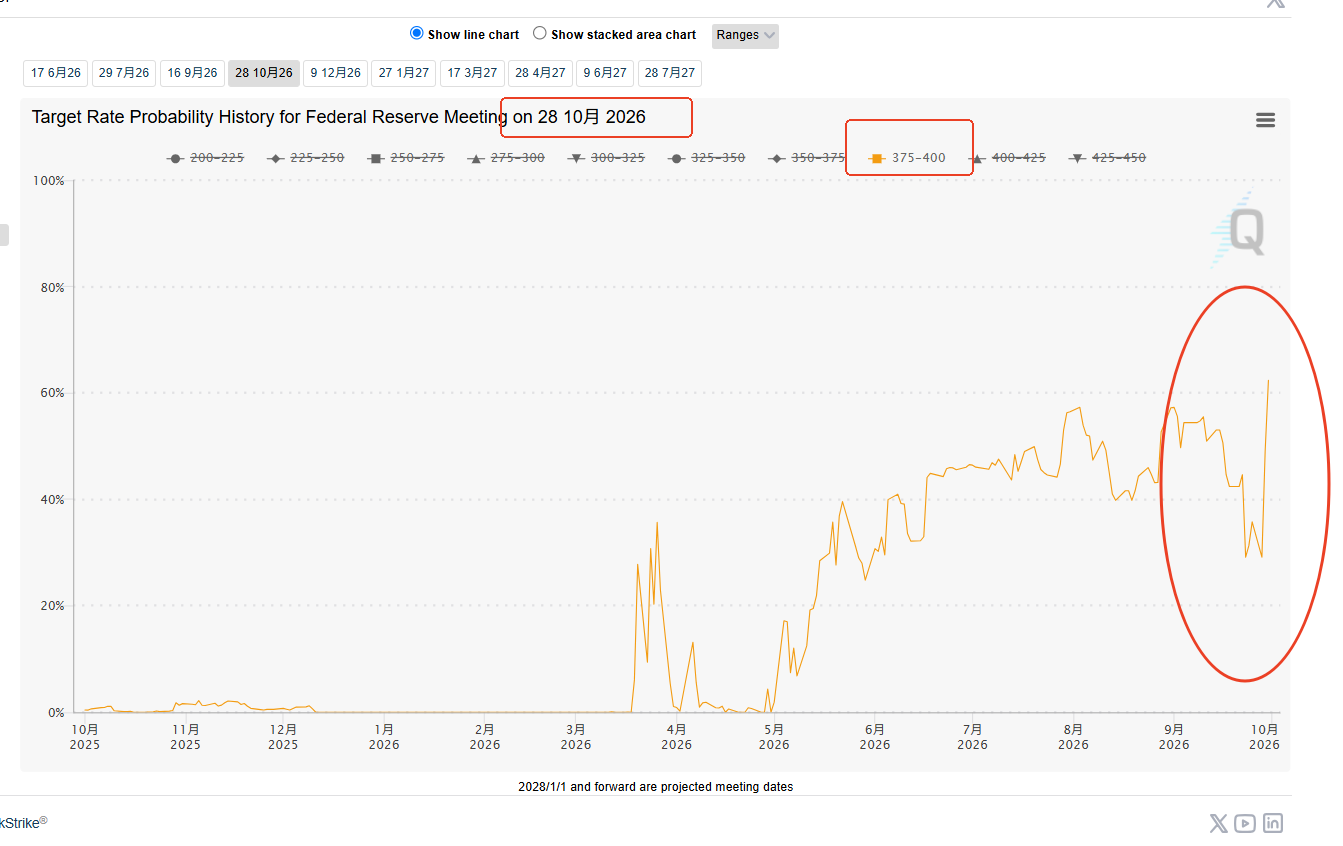Viewport: 1343px width, 846px height.
Task: Show the 200-225 series in the legend
Action: coord(206,158)
